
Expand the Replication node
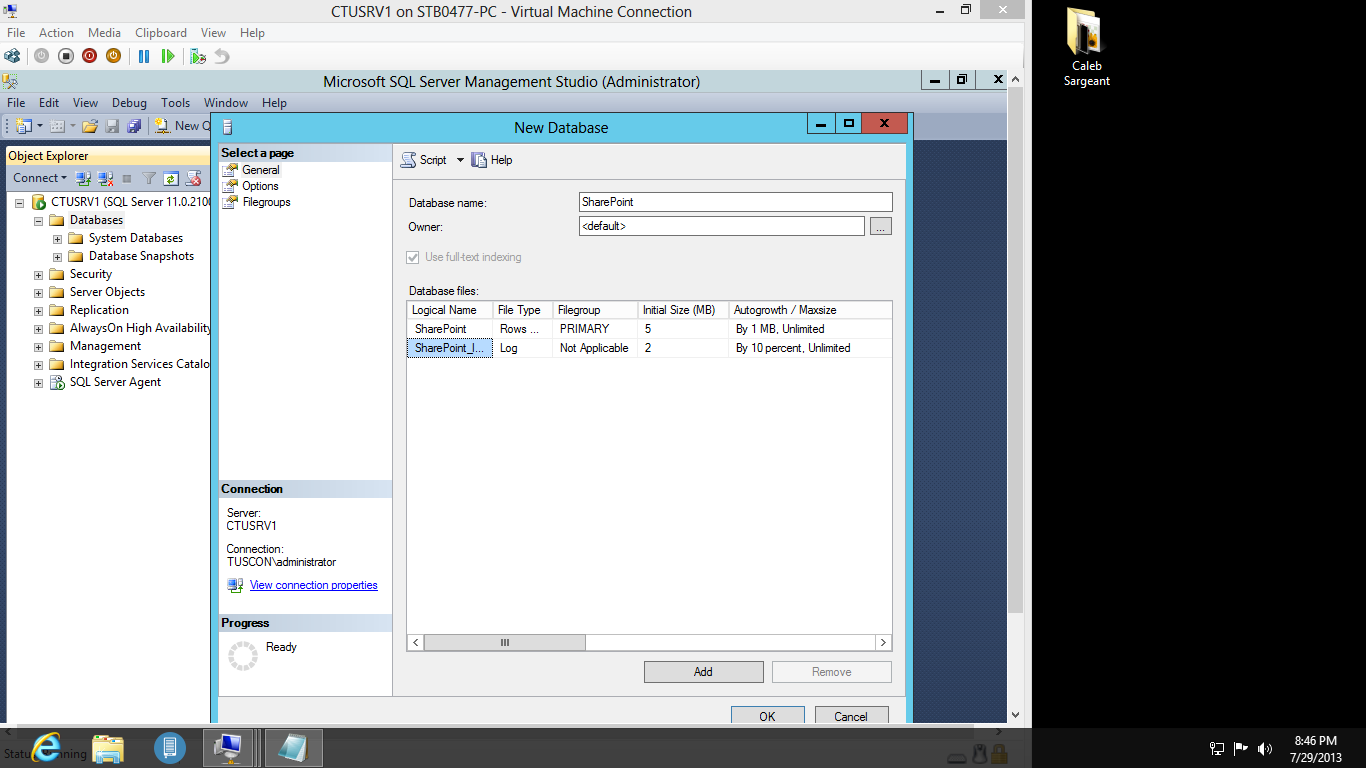38,310
